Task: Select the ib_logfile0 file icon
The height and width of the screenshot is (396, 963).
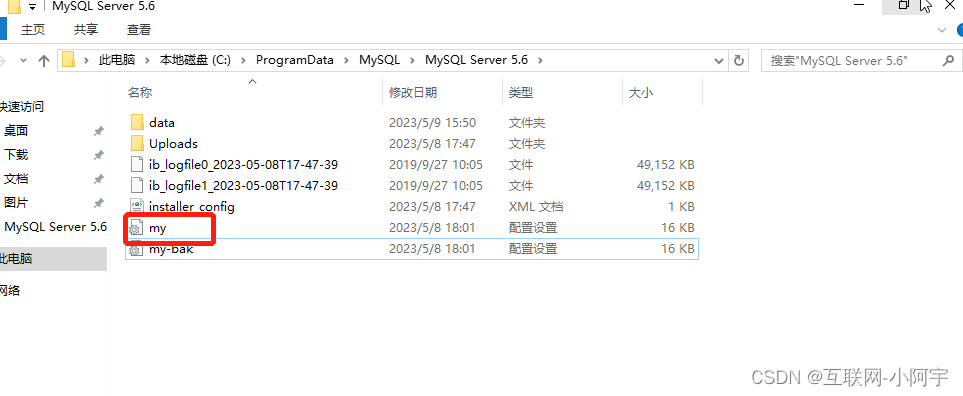Action: (x=136, y=165)
